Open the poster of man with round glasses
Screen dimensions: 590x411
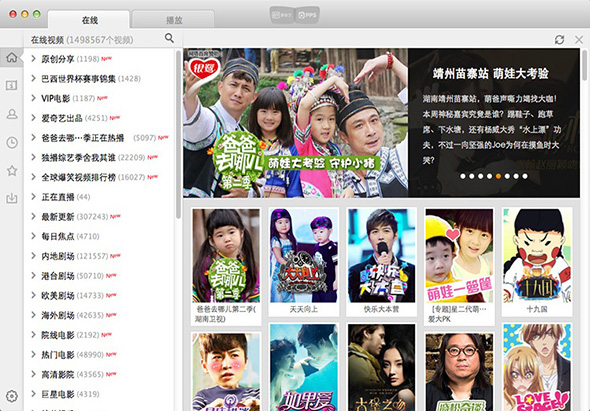coord(459,372)
